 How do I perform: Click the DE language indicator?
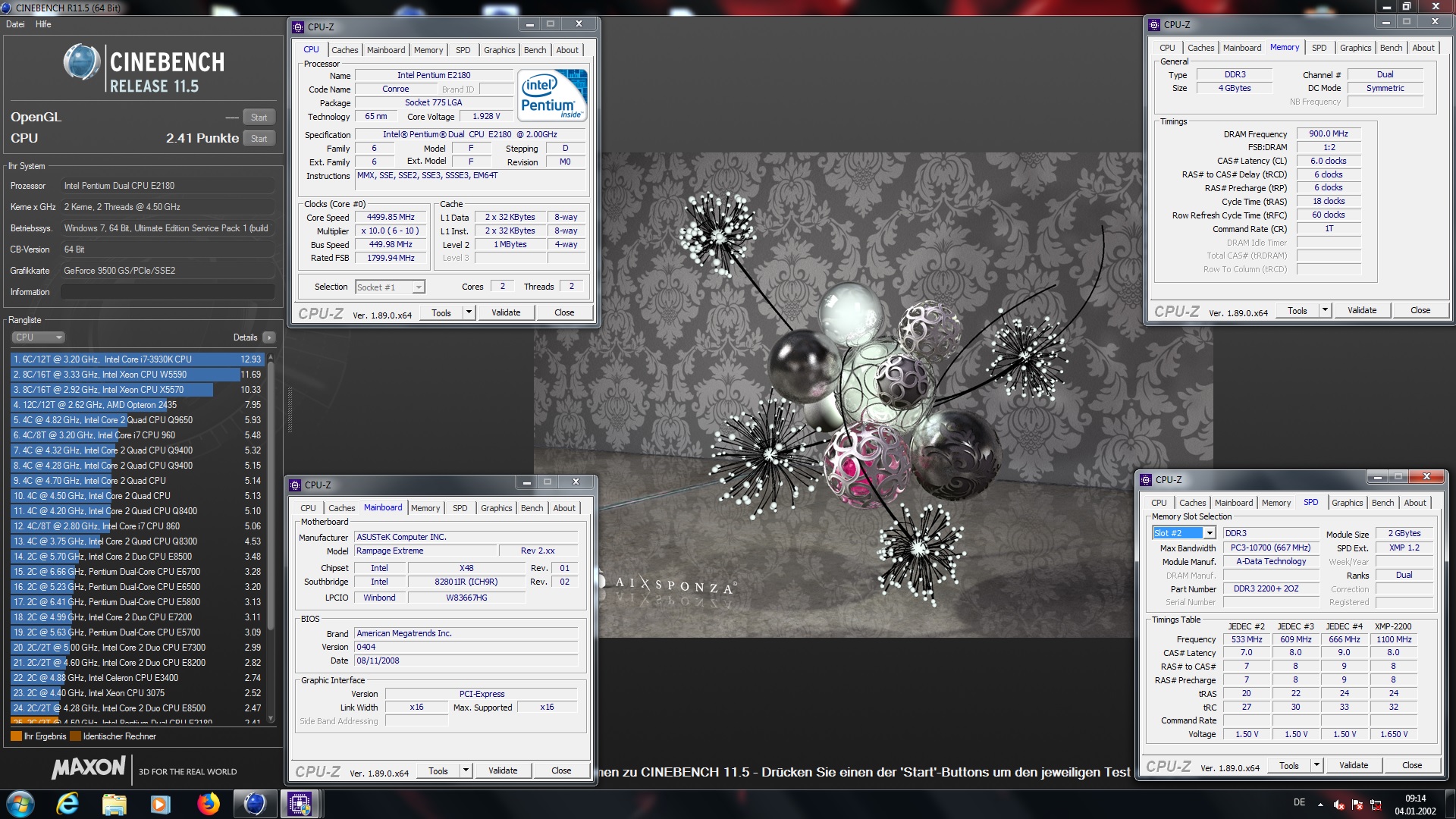coord(1300,802)
